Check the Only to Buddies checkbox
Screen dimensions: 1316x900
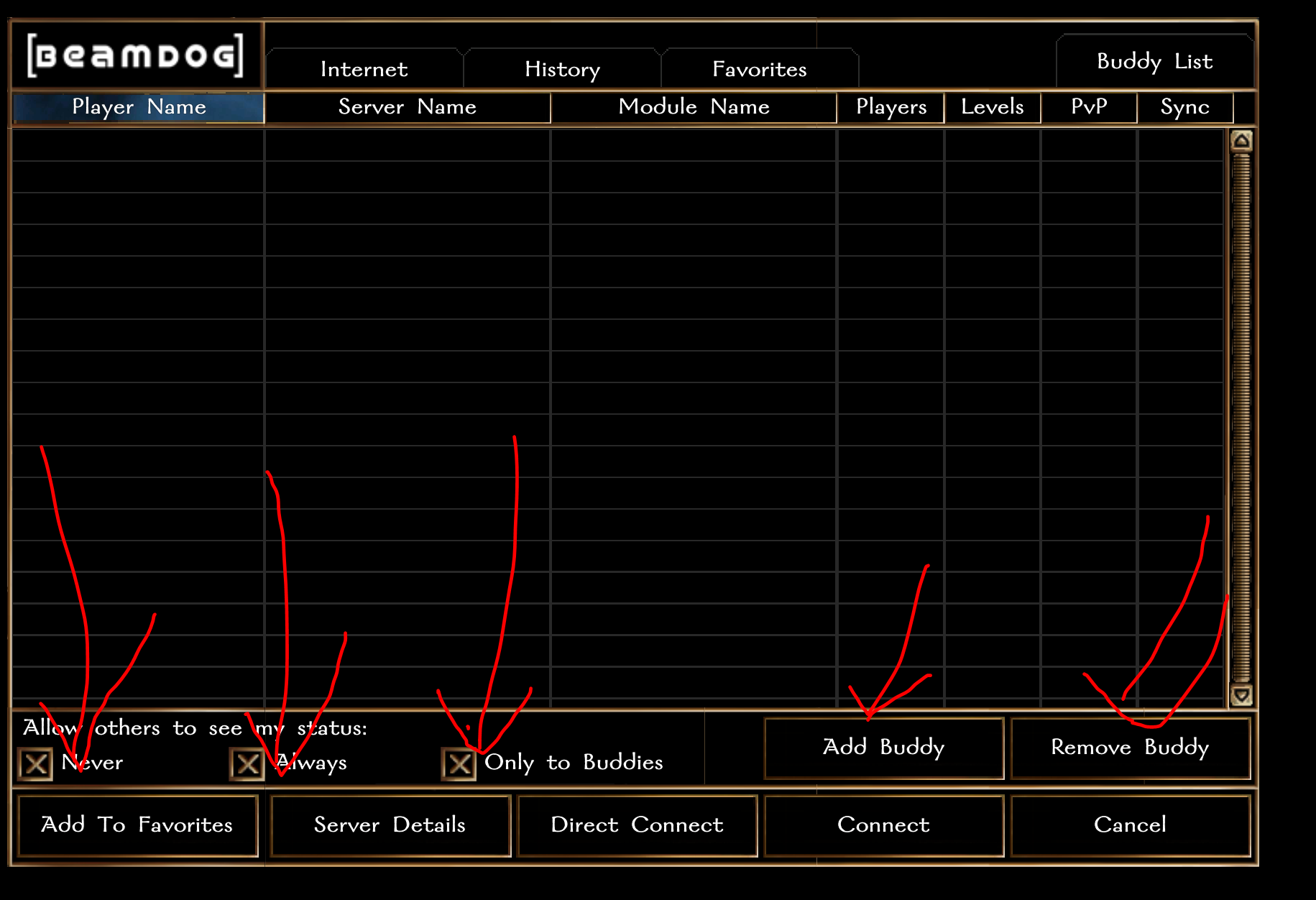(459, 764)
